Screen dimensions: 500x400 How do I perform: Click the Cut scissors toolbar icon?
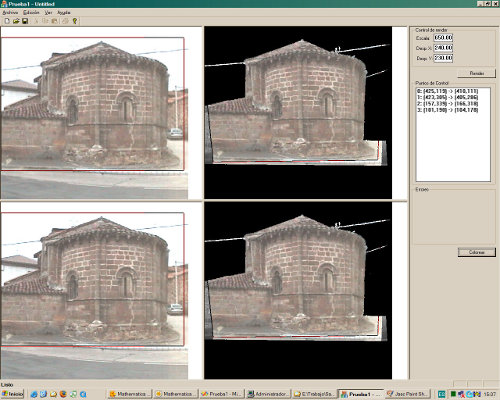[x=37, y=21]
